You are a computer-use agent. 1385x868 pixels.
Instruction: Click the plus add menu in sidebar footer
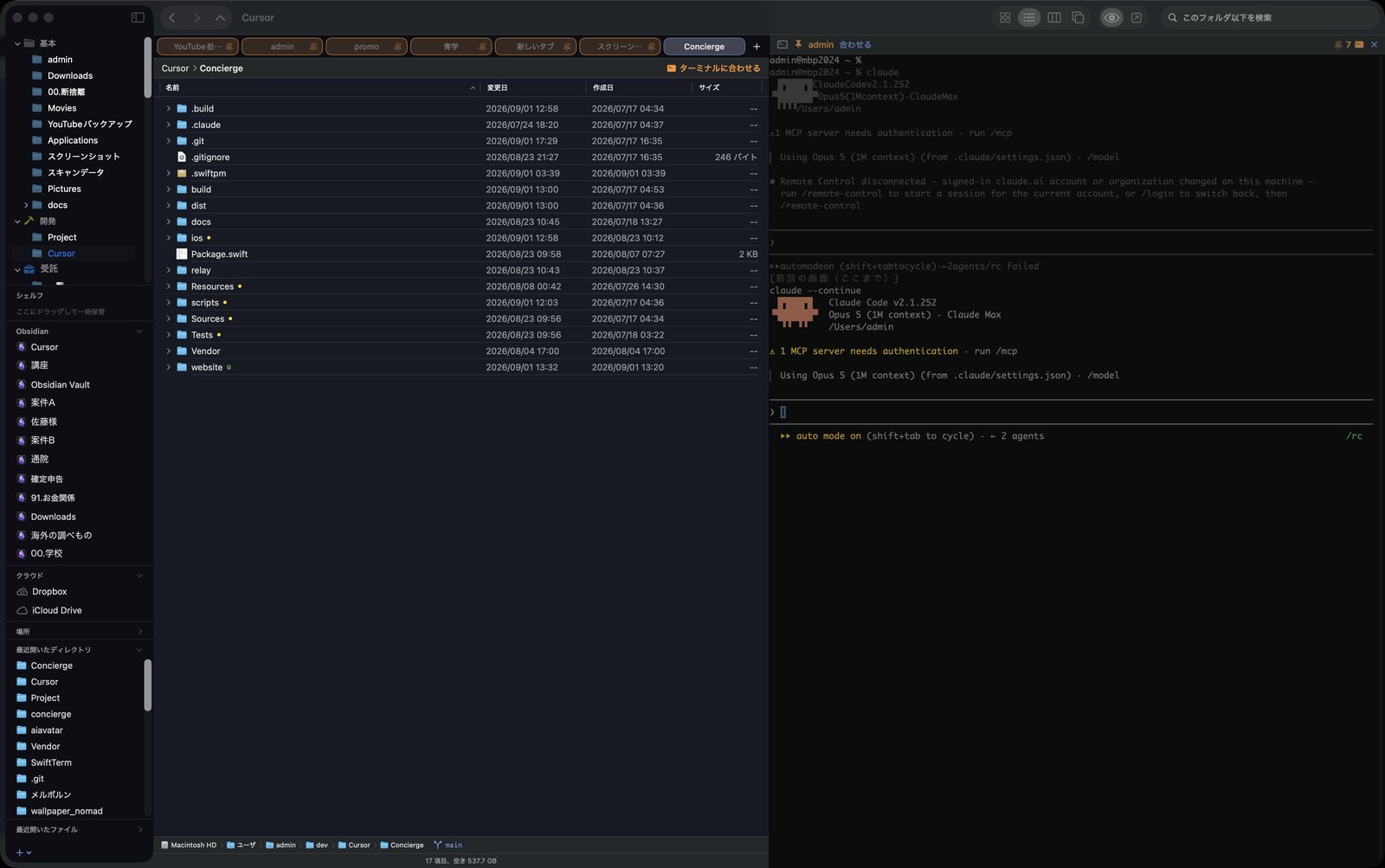(23, 852)
